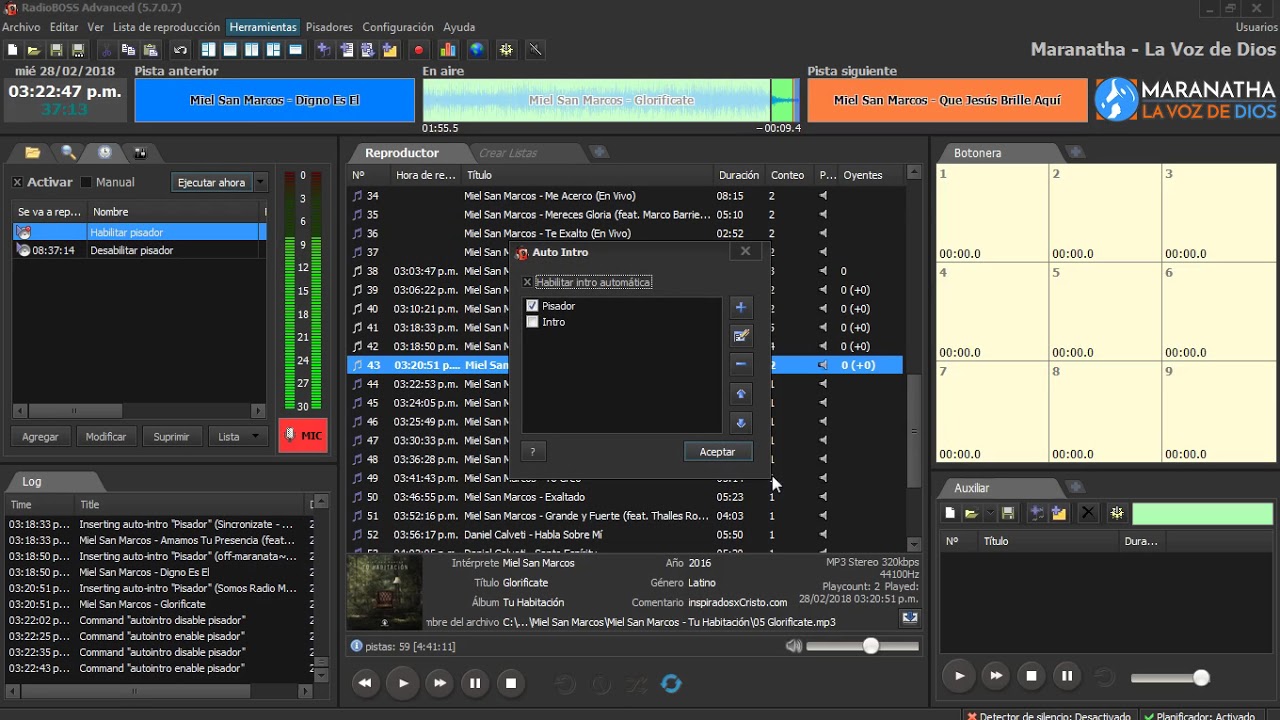Click the refresh loop icon in player controls
Image resolution: width=1280 pixels, height=720 pixels.
671,684
